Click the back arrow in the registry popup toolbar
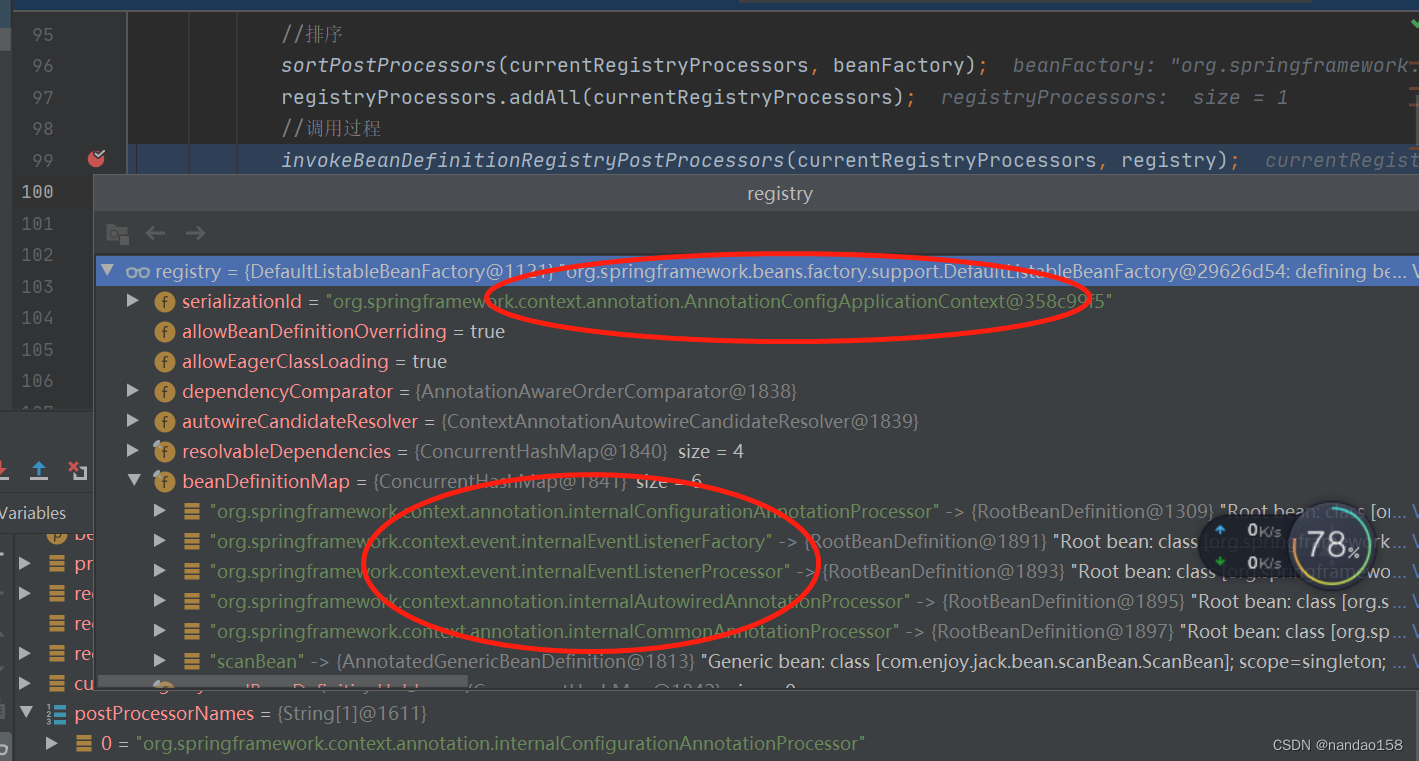This screenshot has width=1419, height=761. tap(155, 233)
